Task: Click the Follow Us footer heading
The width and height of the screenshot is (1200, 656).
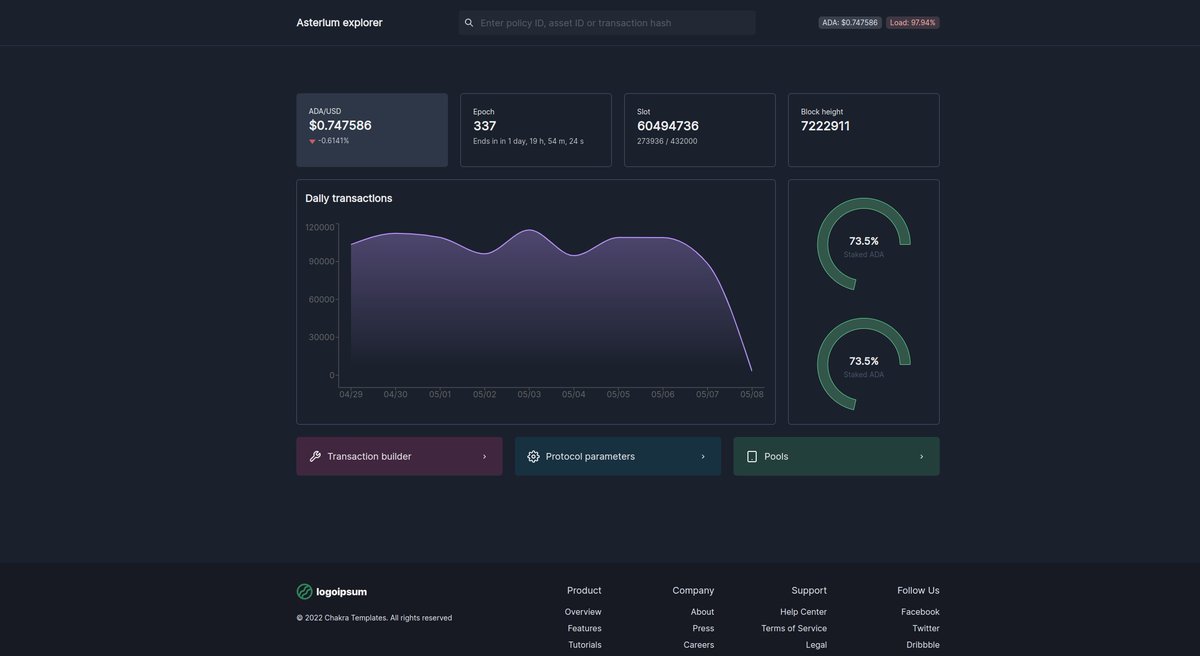Action: point(918,591)
